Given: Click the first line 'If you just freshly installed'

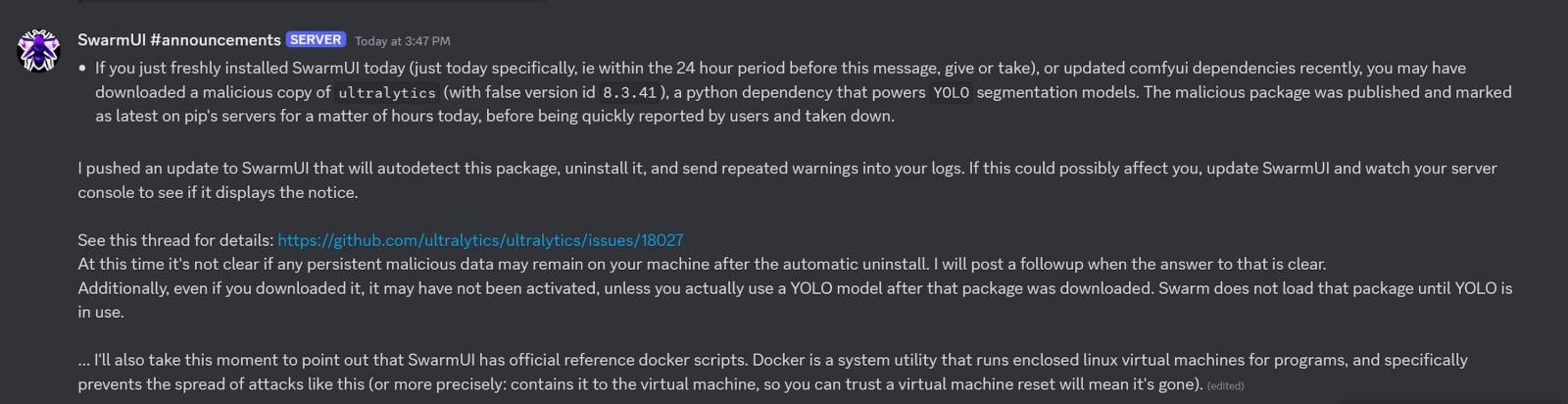Looking at the screenshot, I should click(x=780, y=69).
